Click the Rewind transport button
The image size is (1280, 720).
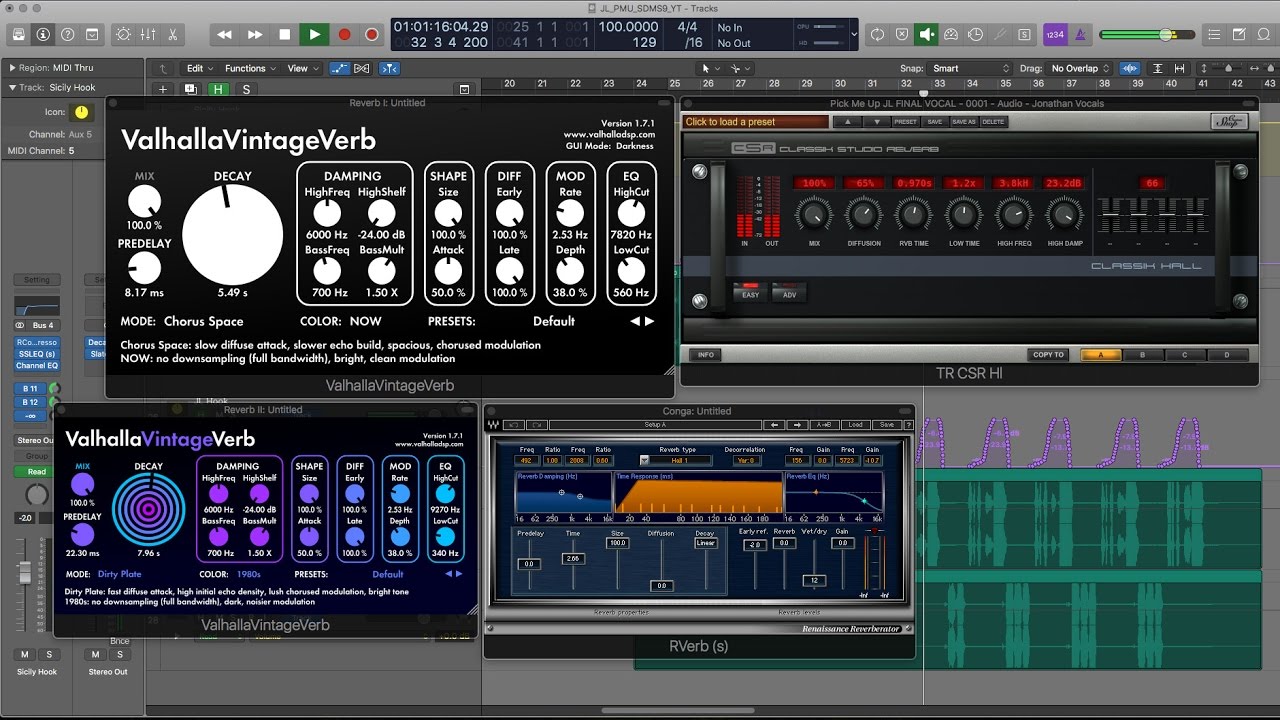point(225,34)
